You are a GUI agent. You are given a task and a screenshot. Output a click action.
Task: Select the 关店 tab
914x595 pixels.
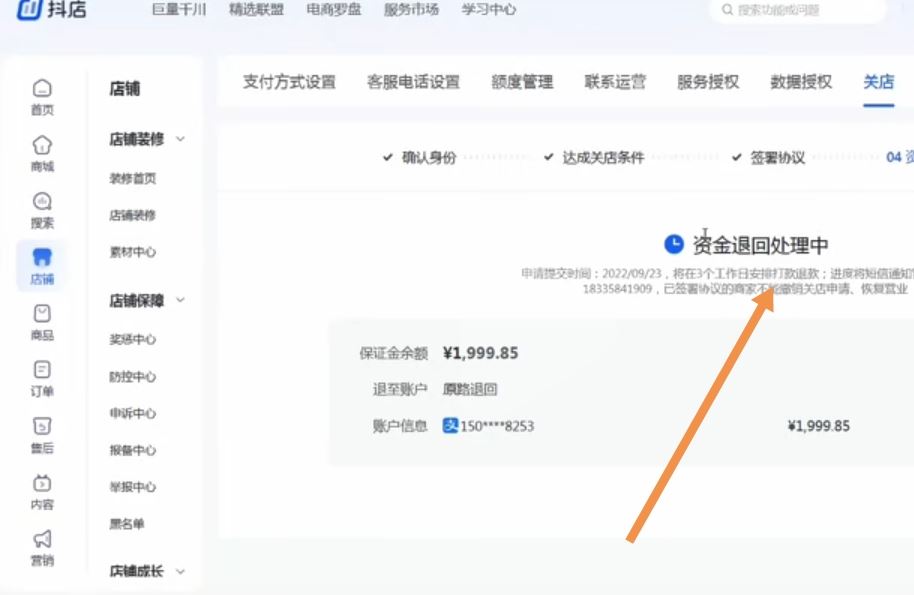[878, 82]
